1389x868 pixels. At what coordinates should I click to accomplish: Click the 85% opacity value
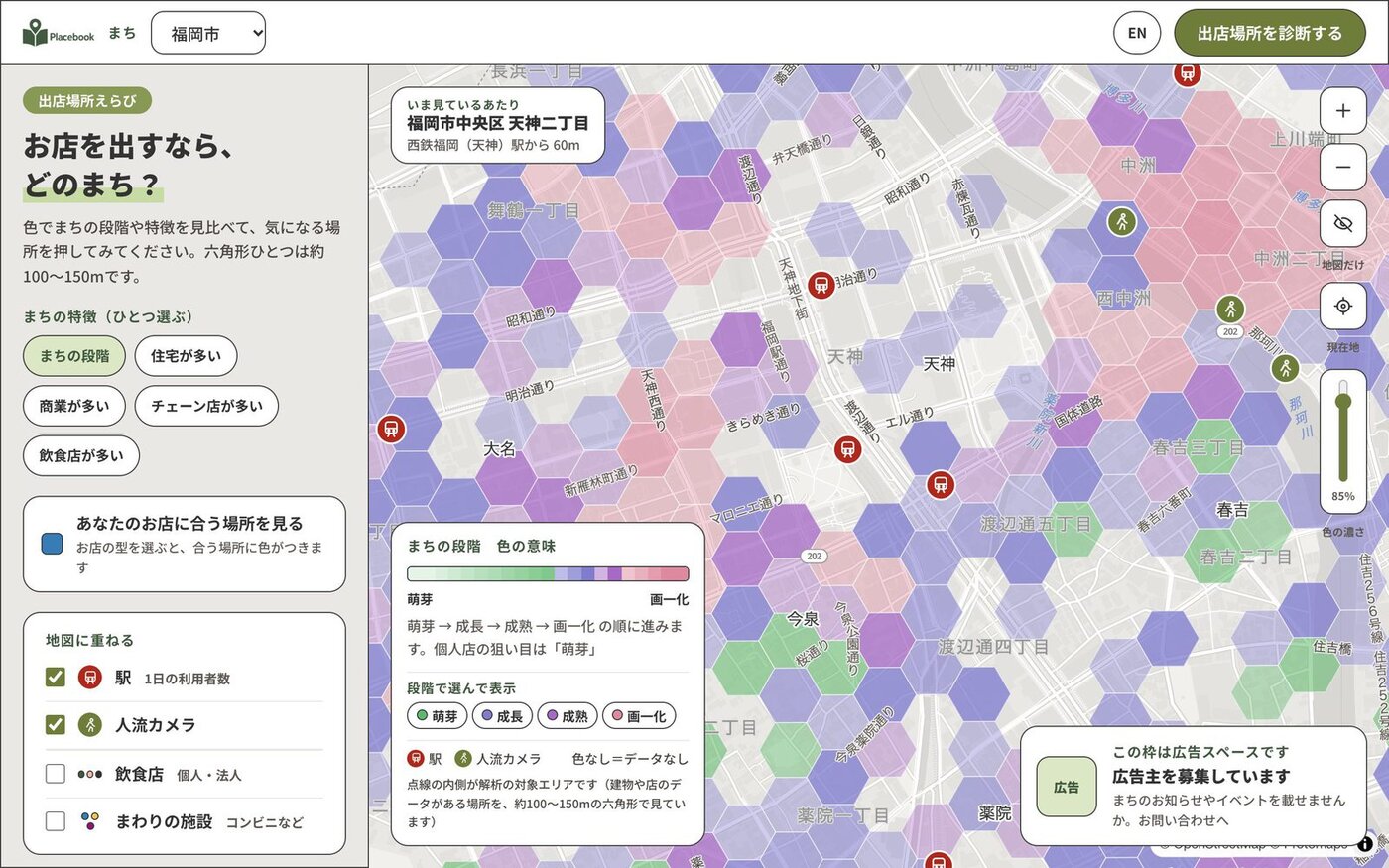[x=1343, y=496]
